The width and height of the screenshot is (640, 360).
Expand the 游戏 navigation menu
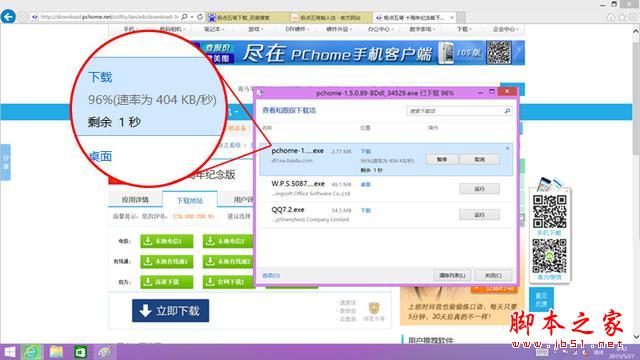tap(255, 29)
